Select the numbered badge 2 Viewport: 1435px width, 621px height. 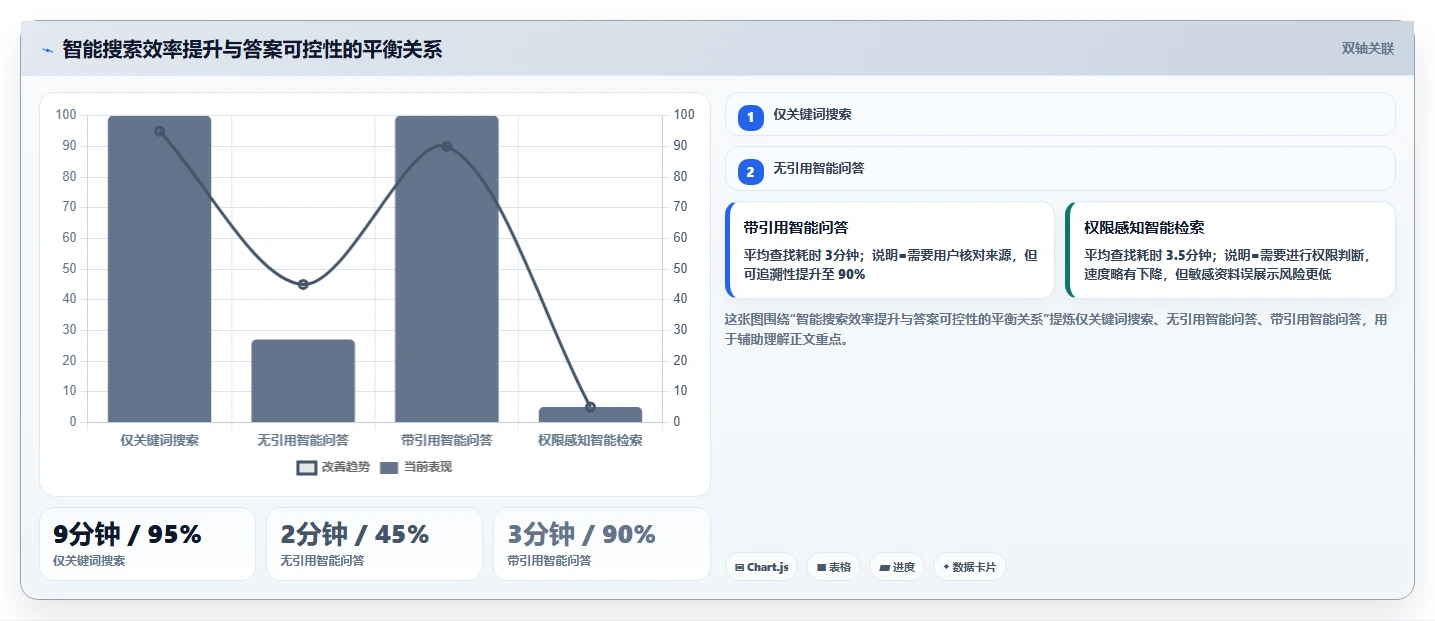click(751, 172)
